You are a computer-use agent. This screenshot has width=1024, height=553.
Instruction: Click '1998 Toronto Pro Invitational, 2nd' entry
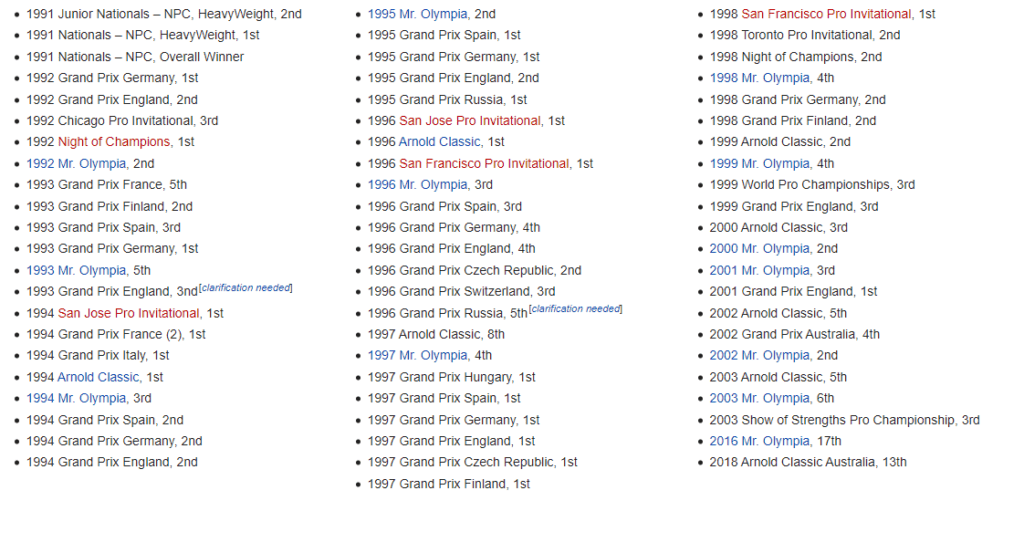(x=805, y=35)
